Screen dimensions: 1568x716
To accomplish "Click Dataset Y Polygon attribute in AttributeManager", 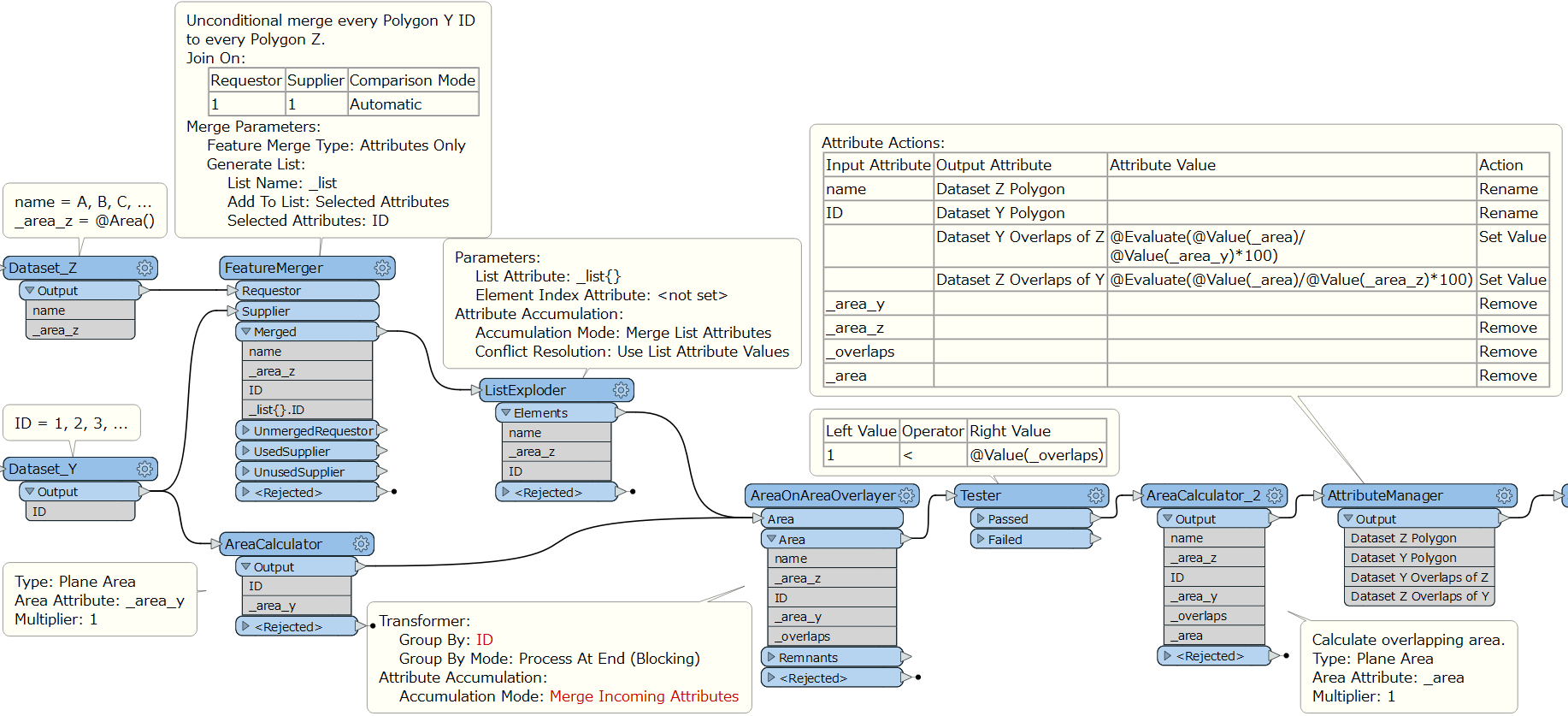I will click(1419, 558).
